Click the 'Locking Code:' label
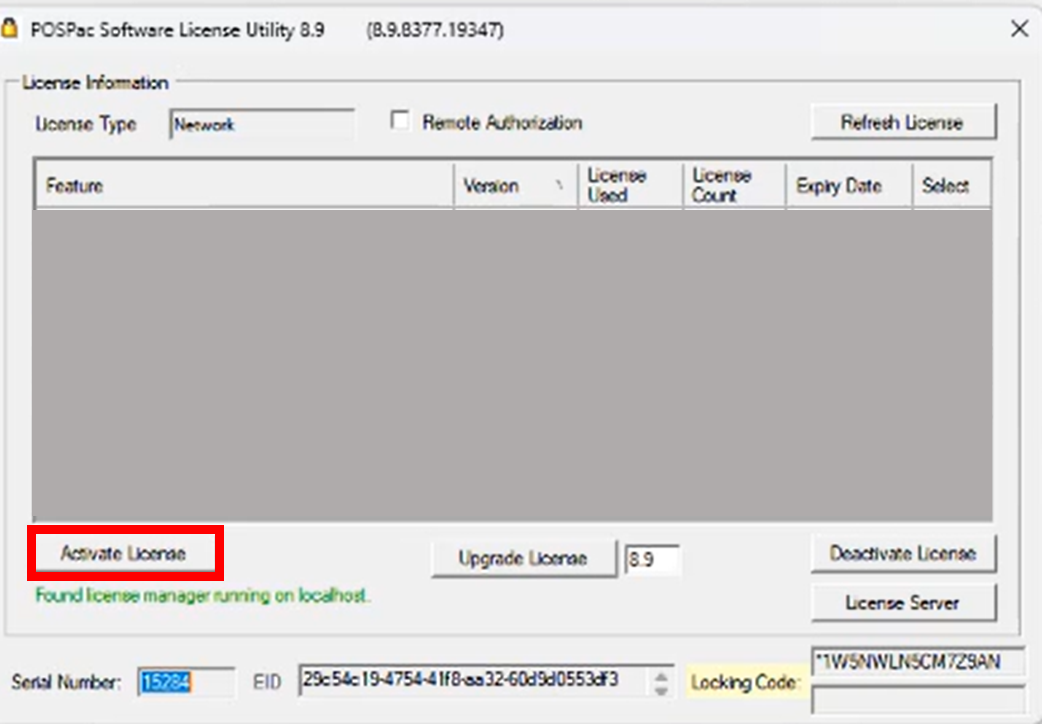This screenshot has height=724, width=1042. [746, 682]
